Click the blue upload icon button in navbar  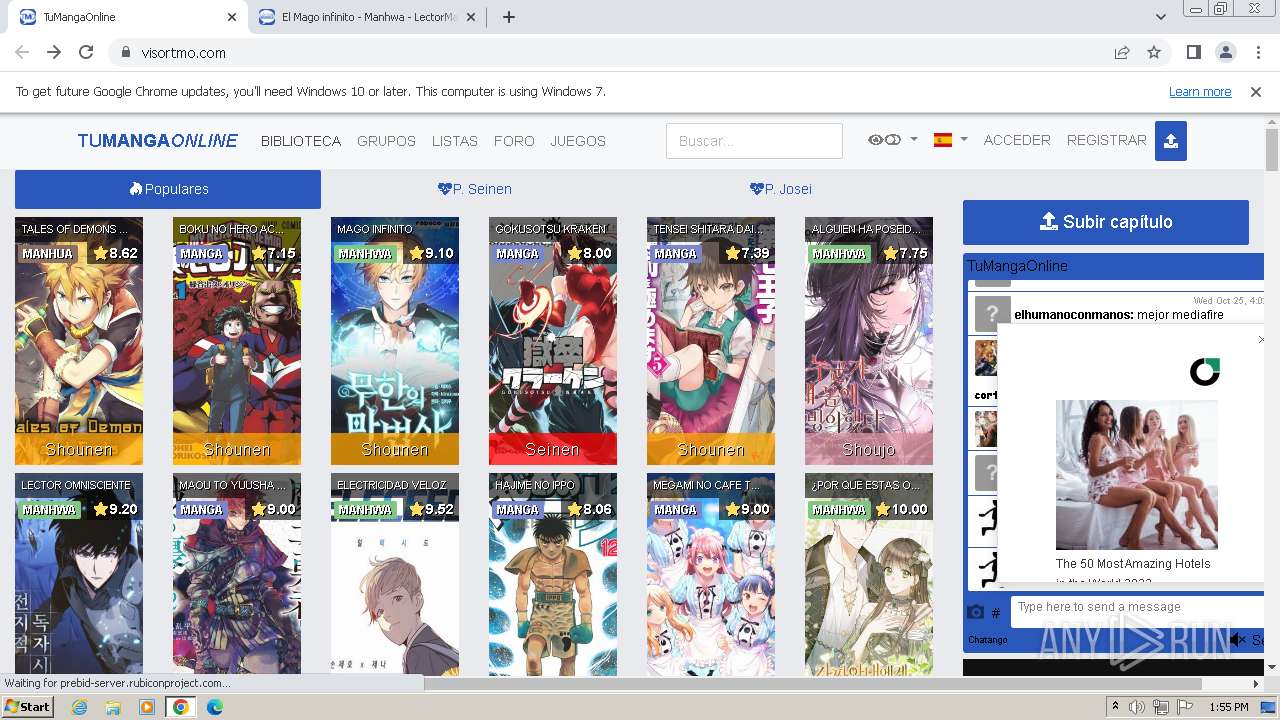click(x=1170, y=141)
